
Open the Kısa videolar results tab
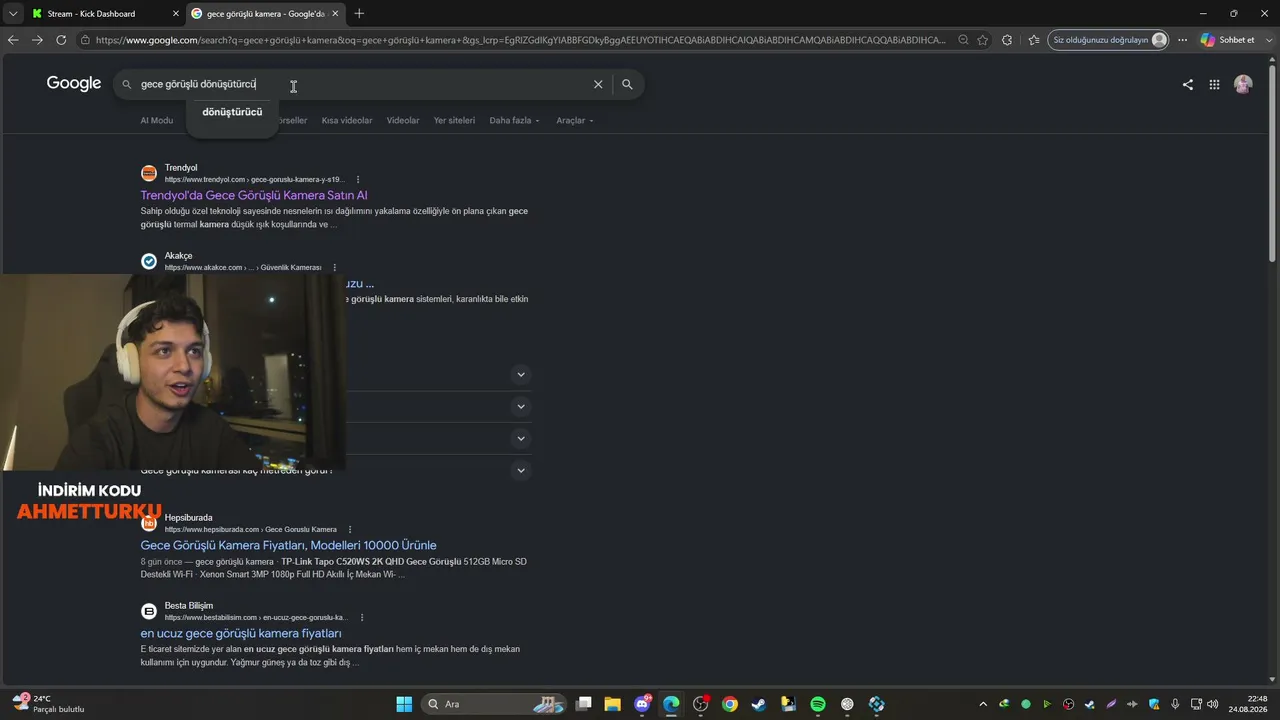(347, 121)
